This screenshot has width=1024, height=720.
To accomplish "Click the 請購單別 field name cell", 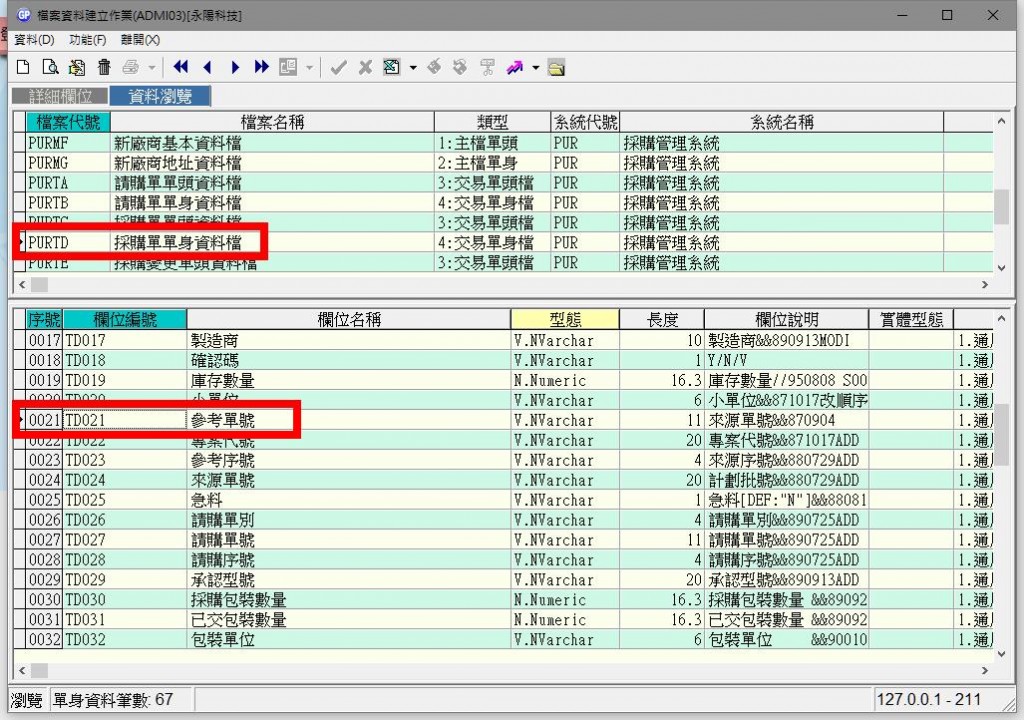I will 349,520.
